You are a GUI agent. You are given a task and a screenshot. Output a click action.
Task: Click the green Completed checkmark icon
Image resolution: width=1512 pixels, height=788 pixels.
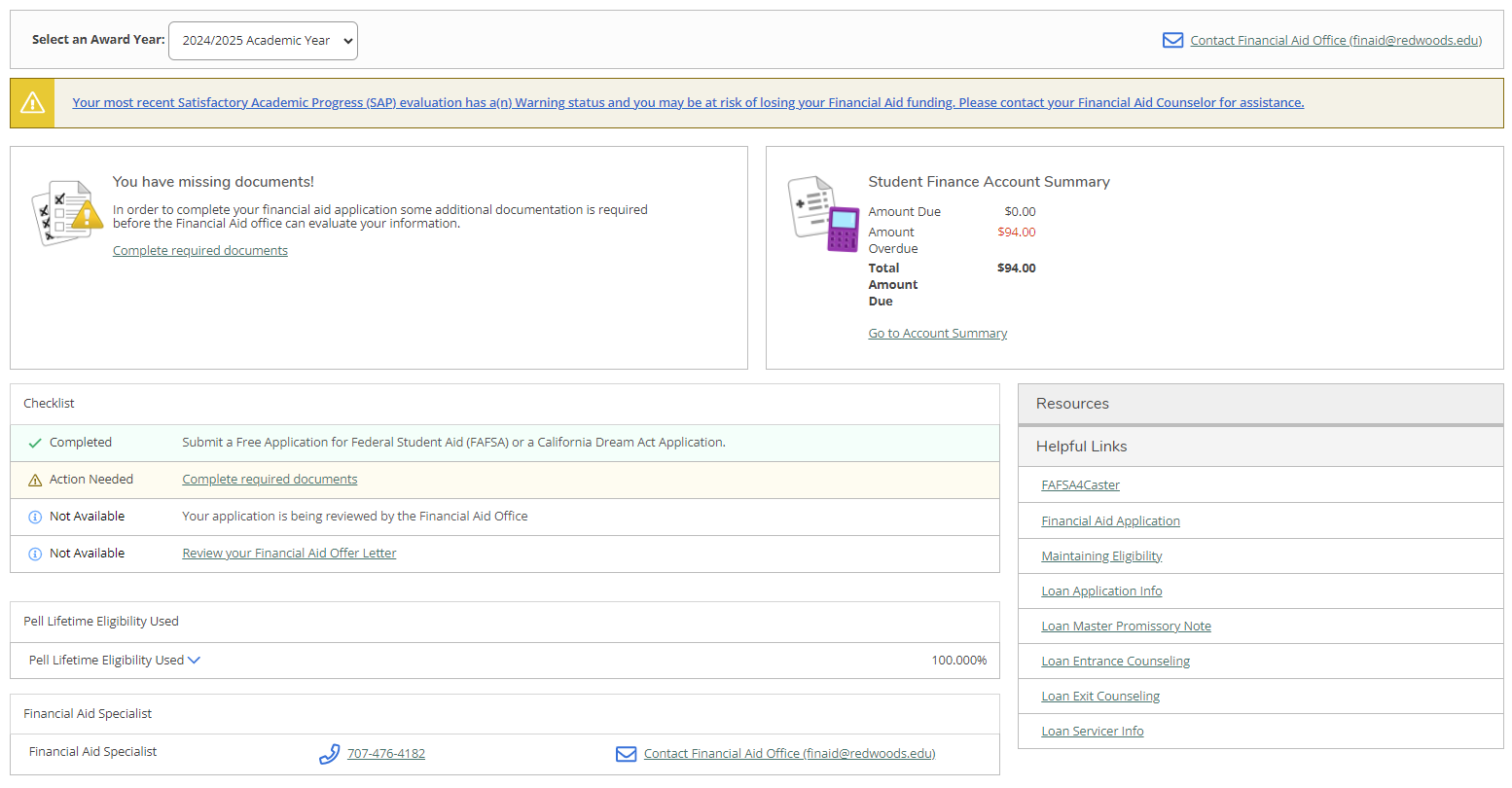35,443
